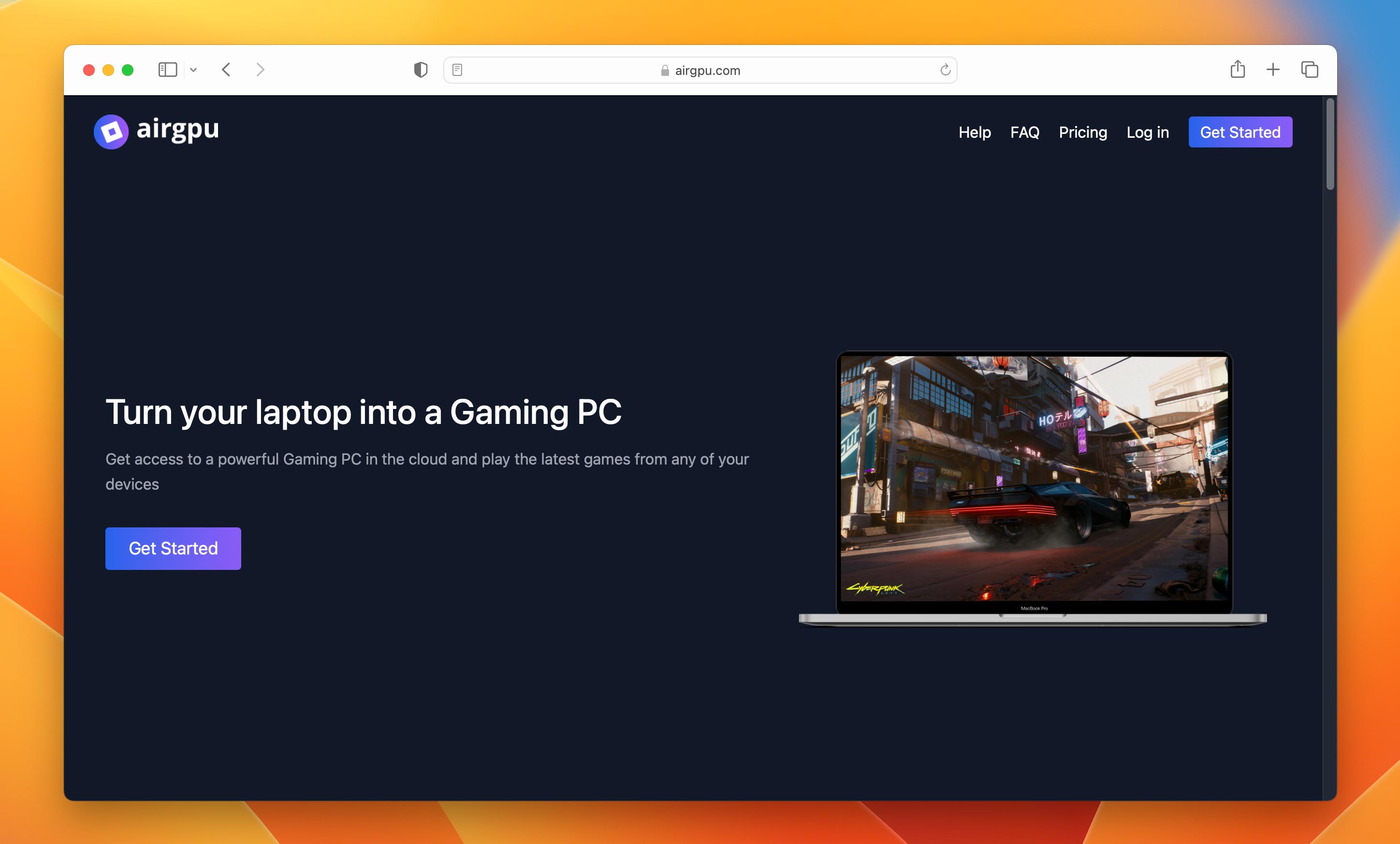Expand the sidebar tab group chevron
1400x844 pixels.
click(x=193, y=70)
